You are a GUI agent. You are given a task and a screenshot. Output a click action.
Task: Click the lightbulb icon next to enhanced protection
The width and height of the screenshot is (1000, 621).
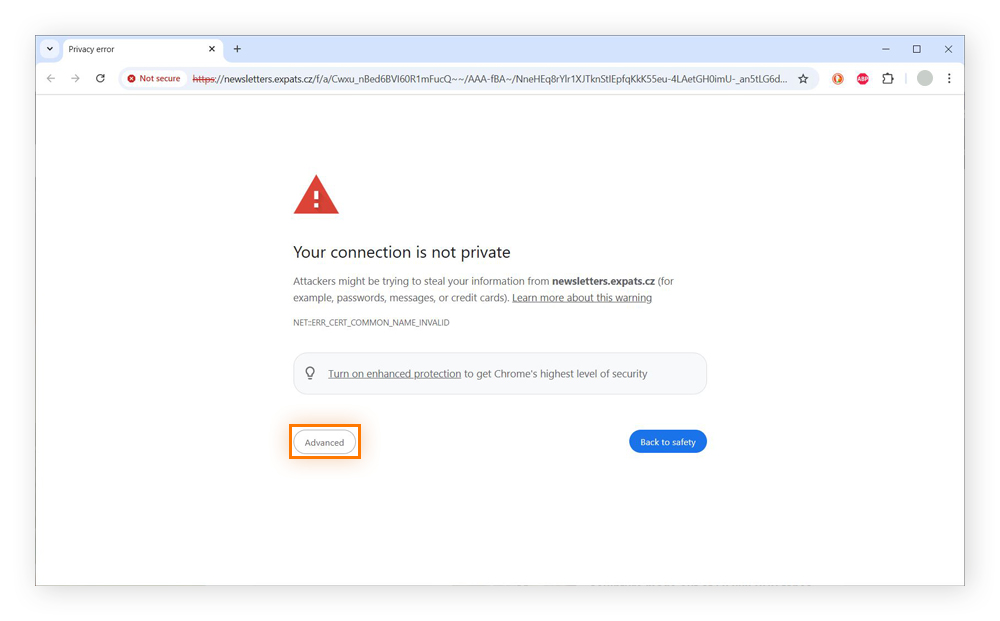[310, 372]
